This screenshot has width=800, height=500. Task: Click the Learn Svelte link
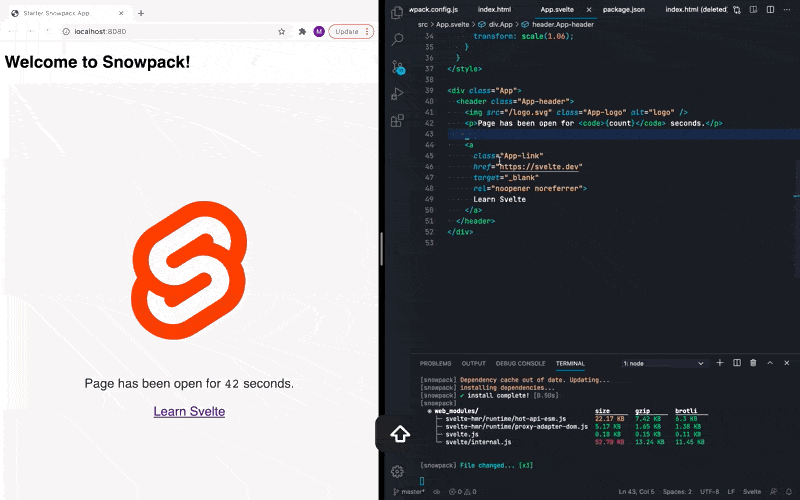(x=189, y=411)
